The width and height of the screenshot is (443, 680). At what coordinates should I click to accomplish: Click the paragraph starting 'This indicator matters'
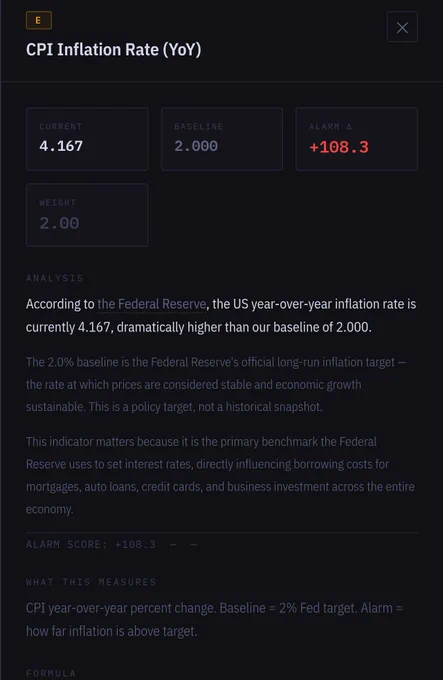tap(220, 475)
